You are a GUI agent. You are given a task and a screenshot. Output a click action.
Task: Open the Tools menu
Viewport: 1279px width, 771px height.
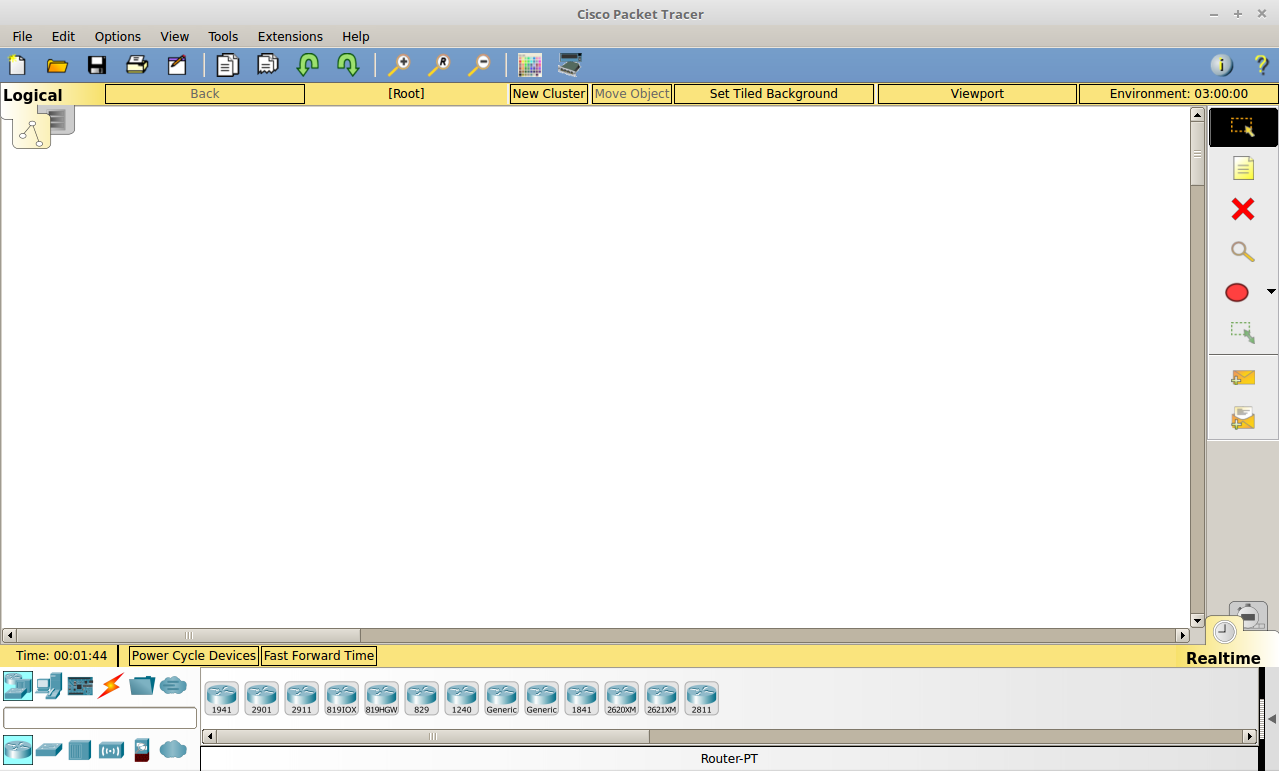pos(223,36)
